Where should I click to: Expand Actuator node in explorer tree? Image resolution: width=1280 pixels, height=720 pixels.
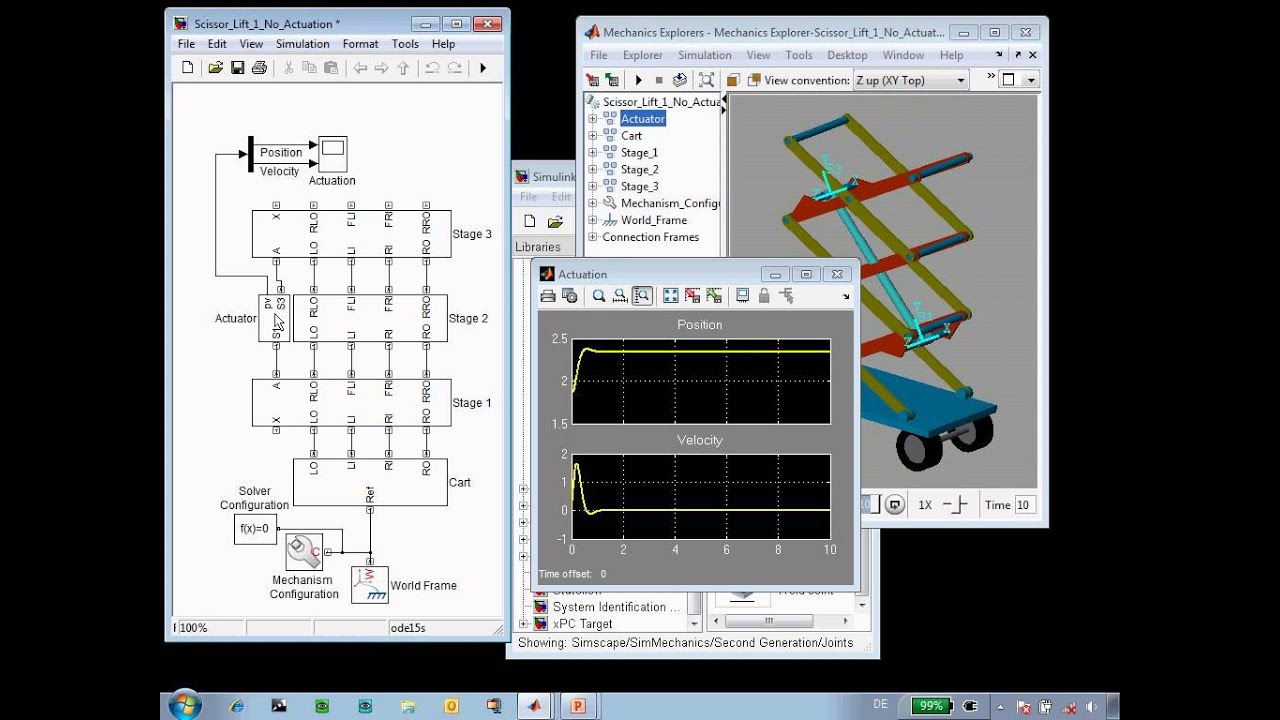click(592, 119)
